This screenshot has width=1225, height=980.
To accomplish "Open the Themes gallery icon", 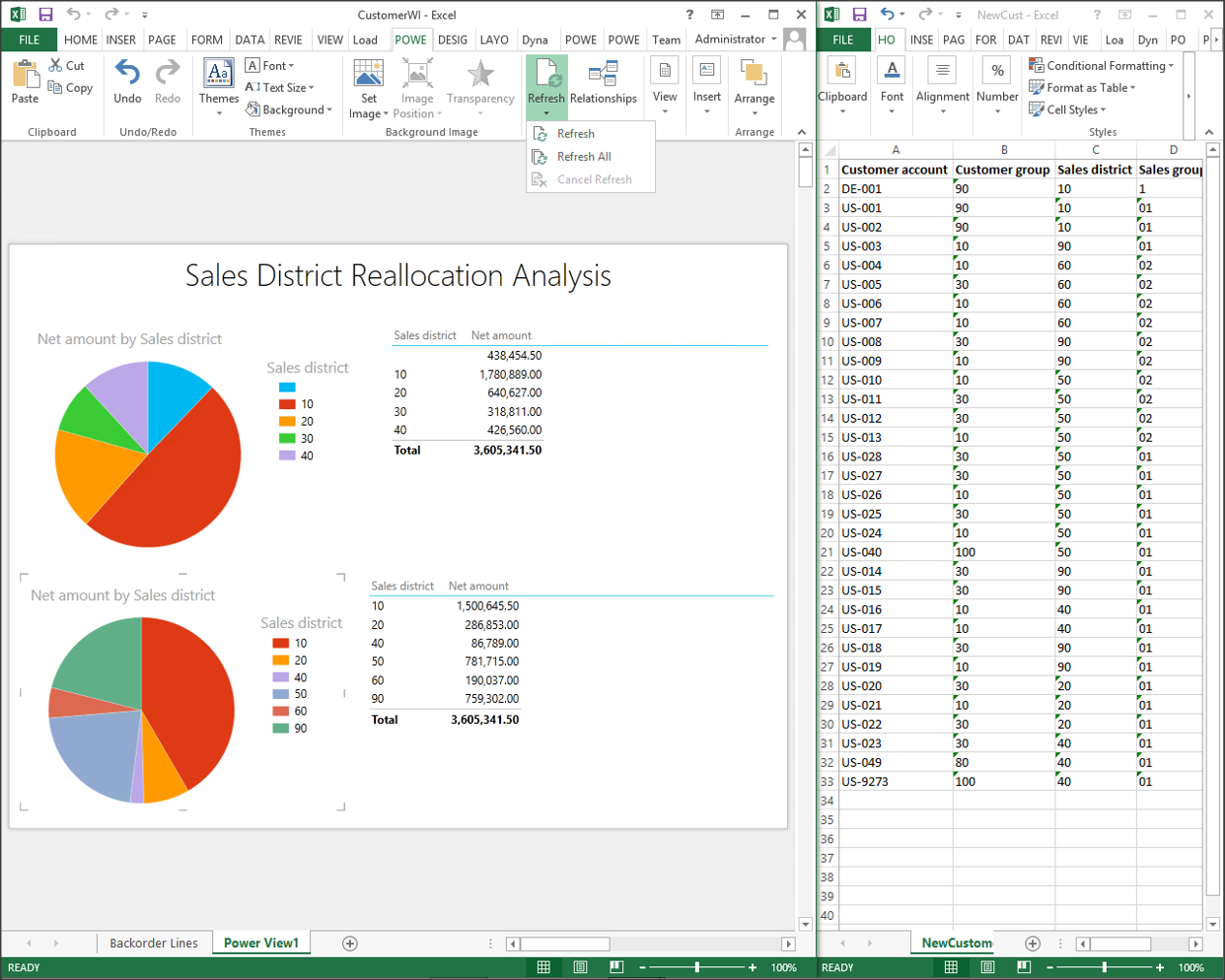I will (218, 74).
